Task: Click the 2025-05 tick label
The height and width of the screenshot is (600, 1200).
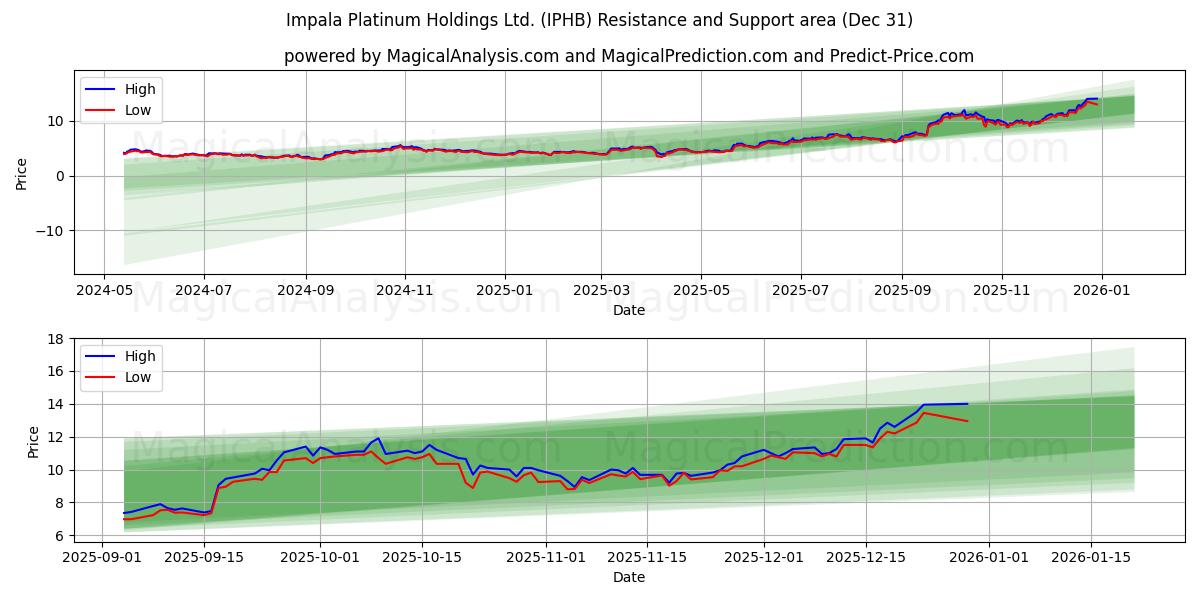Action: [701, 290]
